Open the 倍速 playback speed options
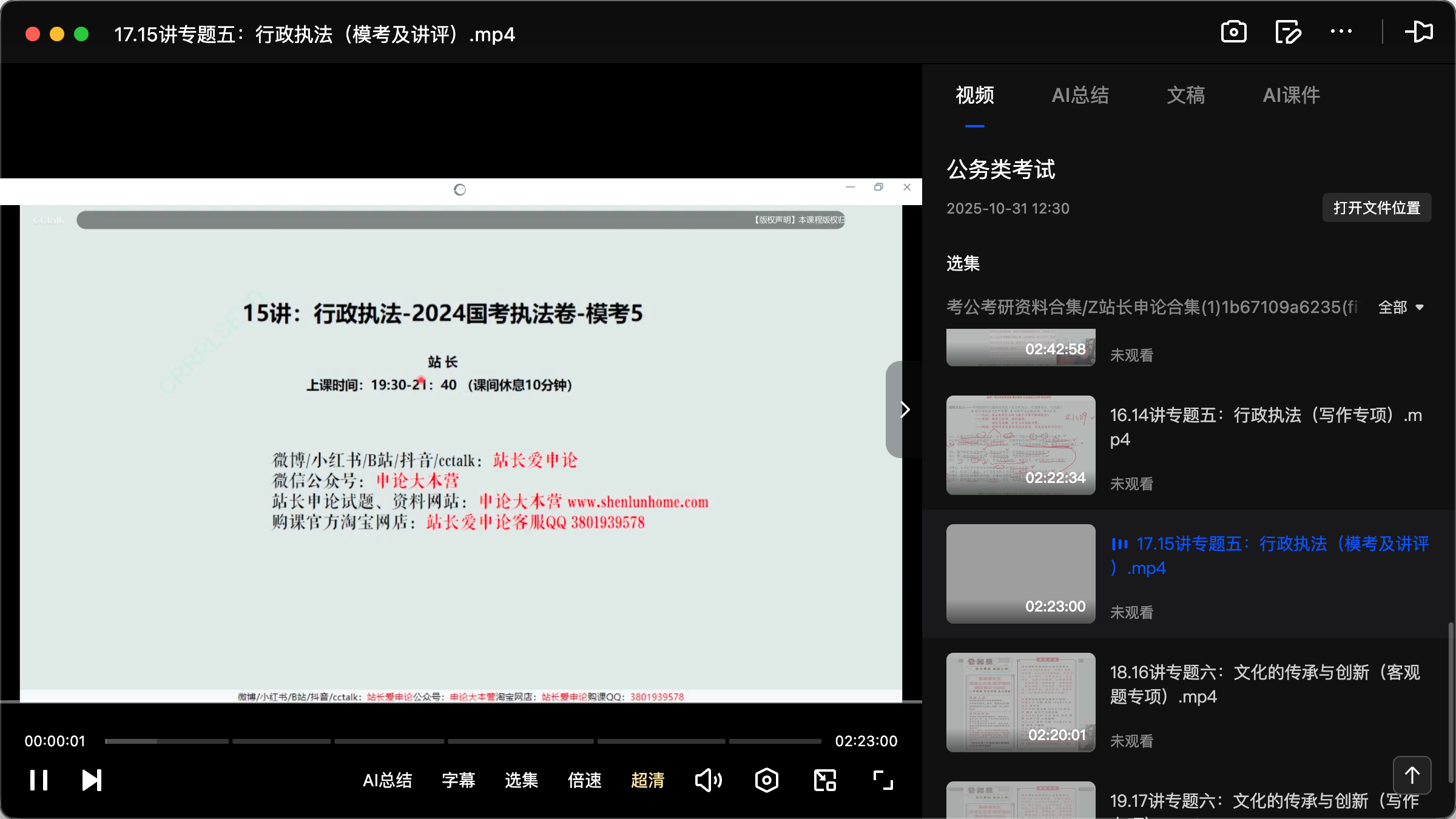The height and width of the screenshot is (819, 1456). click(x=584, y=781)
